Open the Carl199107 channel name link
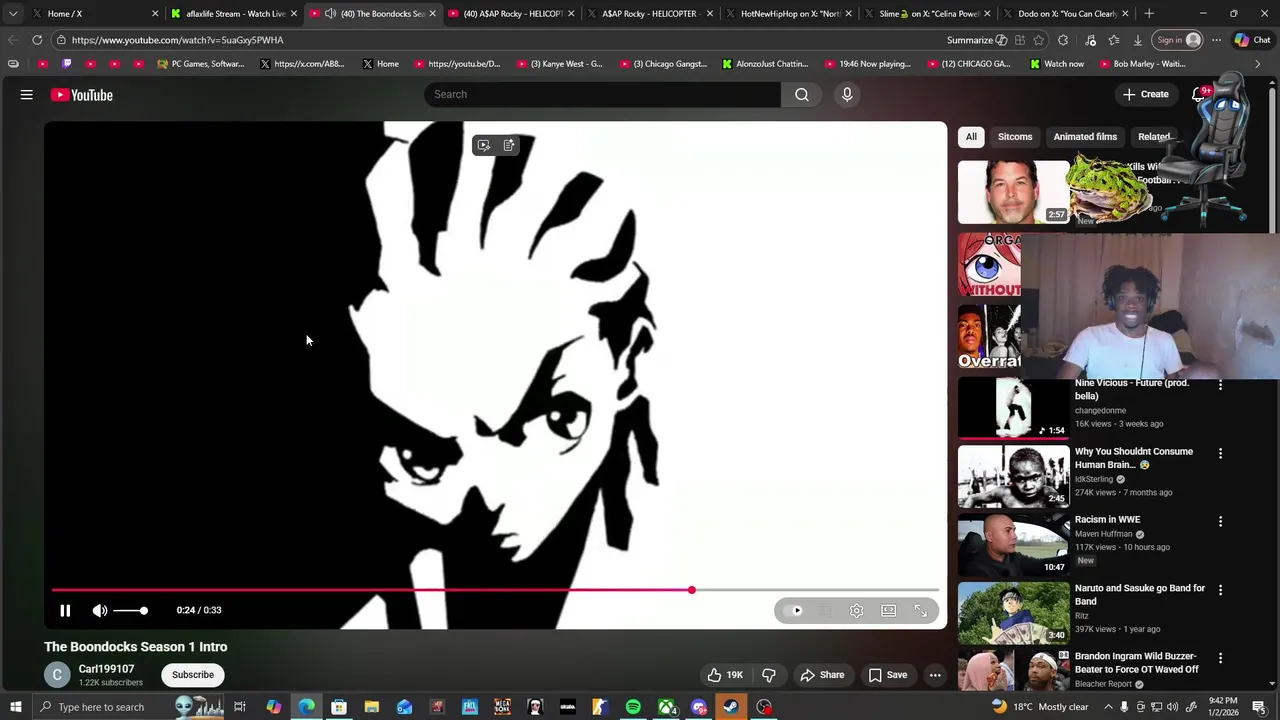Image resolution: width=1280 pixels, height=720 pixels. (x=106, y=669)
